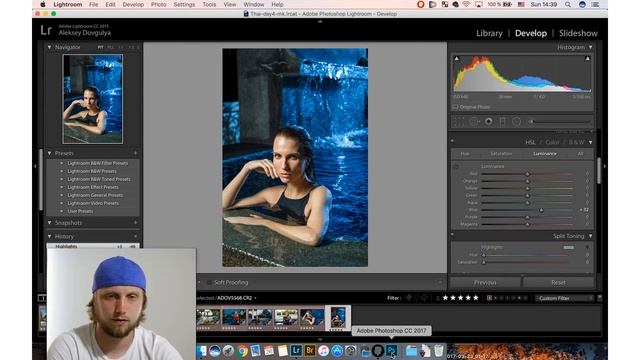Enable the Original Photo checkbox
Viewport: 640px width, 360px height.
456,107
